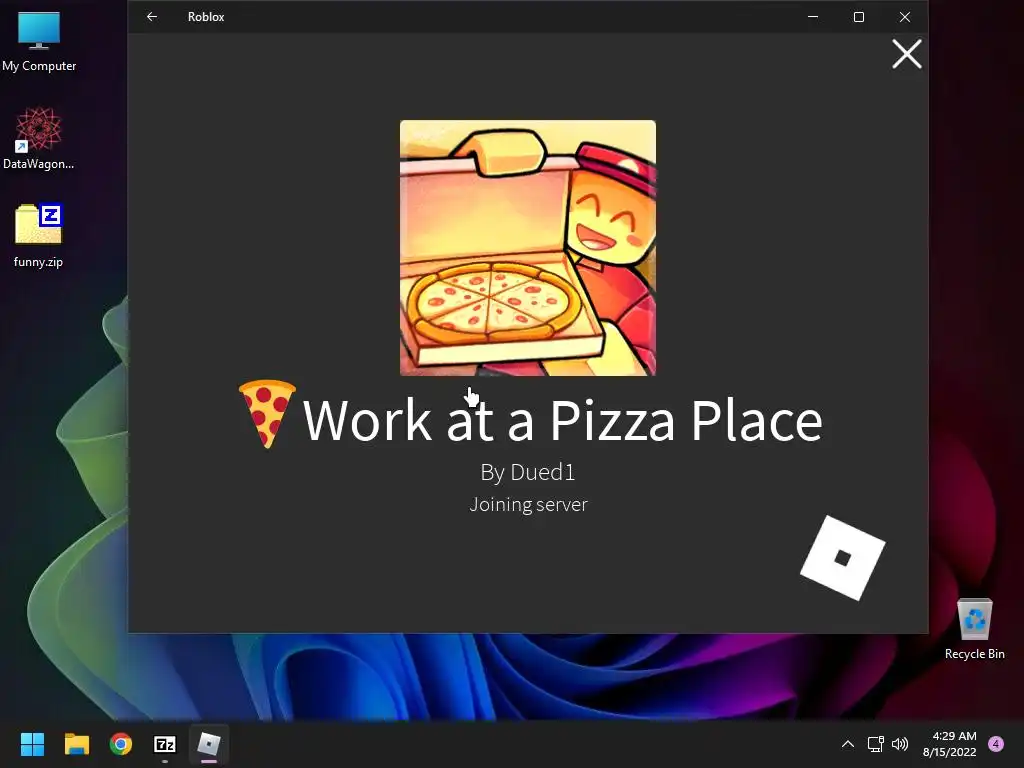The image size is (1024, 768).
Task: Click the "Work at a Pizza Place" title
Action: click(x=562, y=421)
